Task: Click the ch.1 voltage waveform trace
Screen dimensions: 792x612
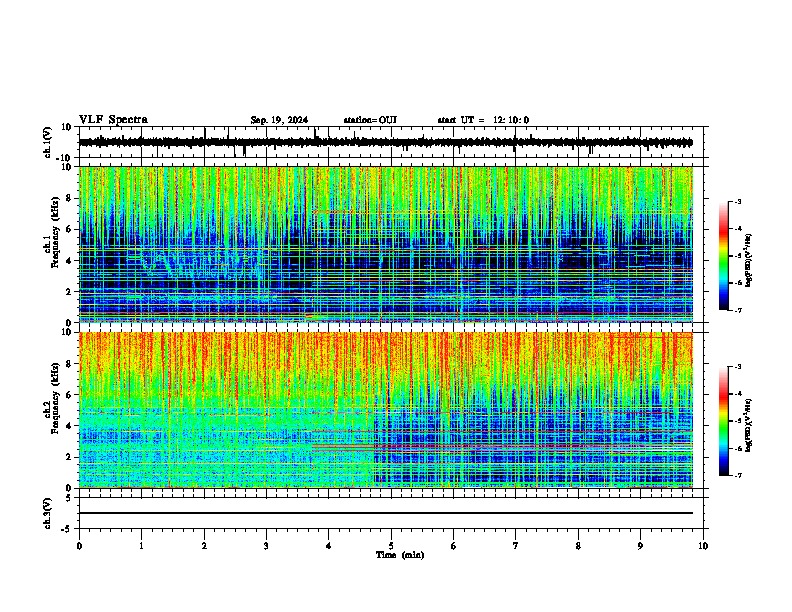Action: tap(386, 142)
